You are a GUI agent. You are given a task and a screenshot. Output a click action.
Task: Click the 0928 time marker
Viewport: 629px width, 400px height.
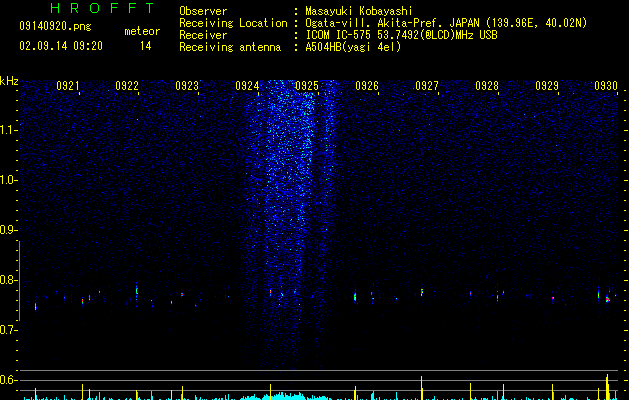click(x=487, y=86)
